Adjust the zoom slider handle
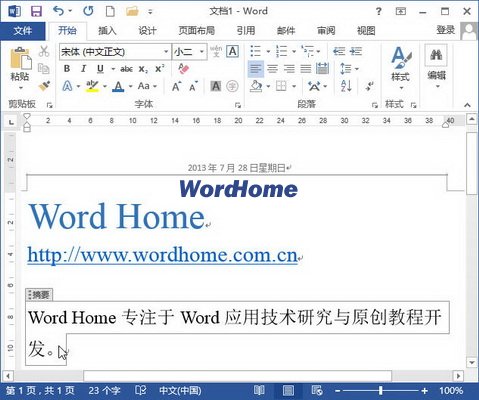479x400 pixels. 380,390
